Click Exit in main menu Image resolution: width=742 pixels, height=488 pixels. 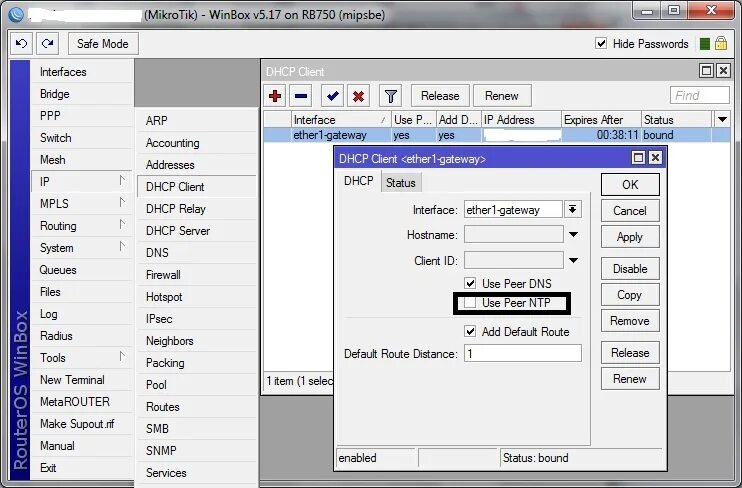point(81,468)
